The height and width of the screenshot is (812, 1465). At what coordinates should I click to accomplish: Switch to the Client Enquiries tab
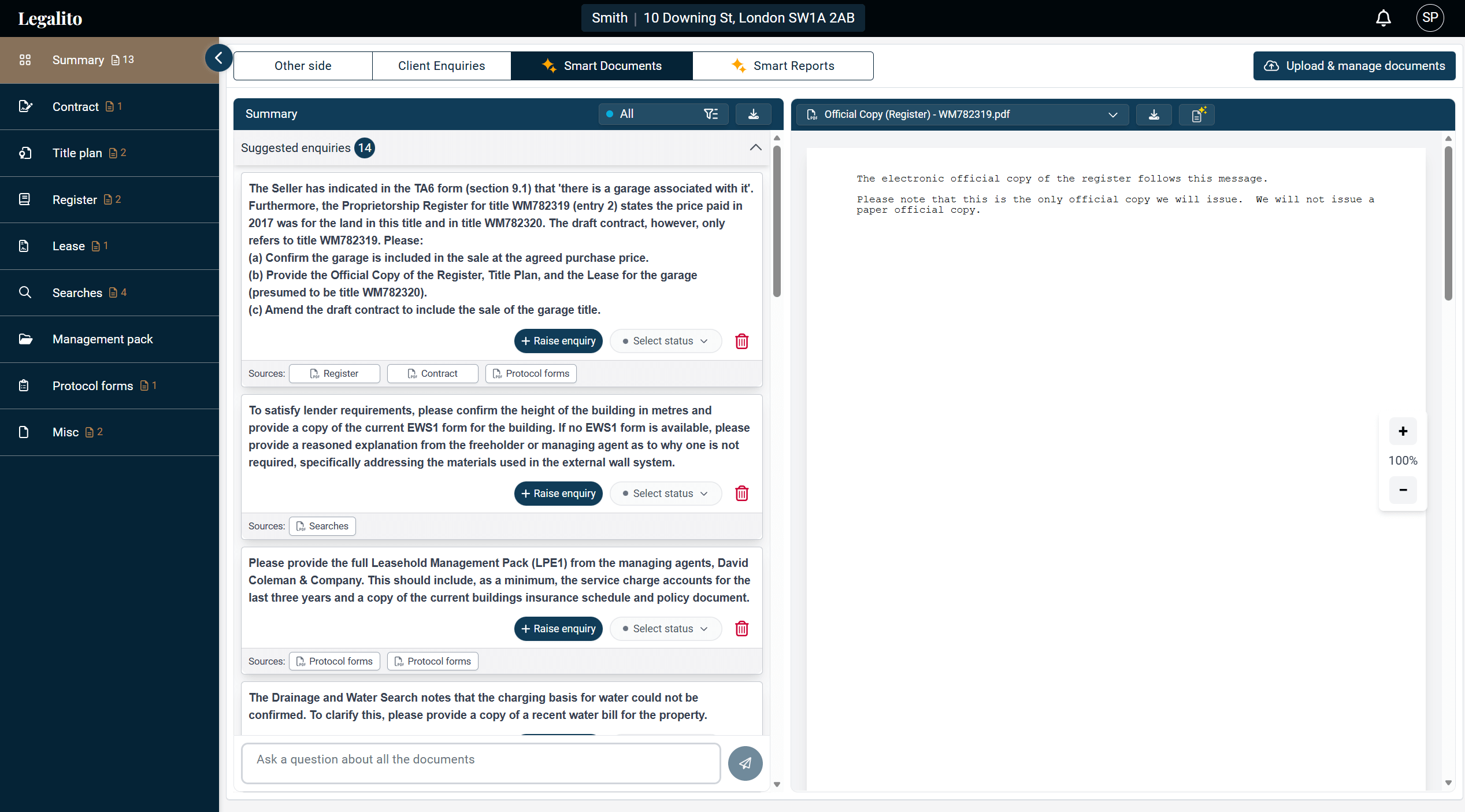tap(442, 66)
